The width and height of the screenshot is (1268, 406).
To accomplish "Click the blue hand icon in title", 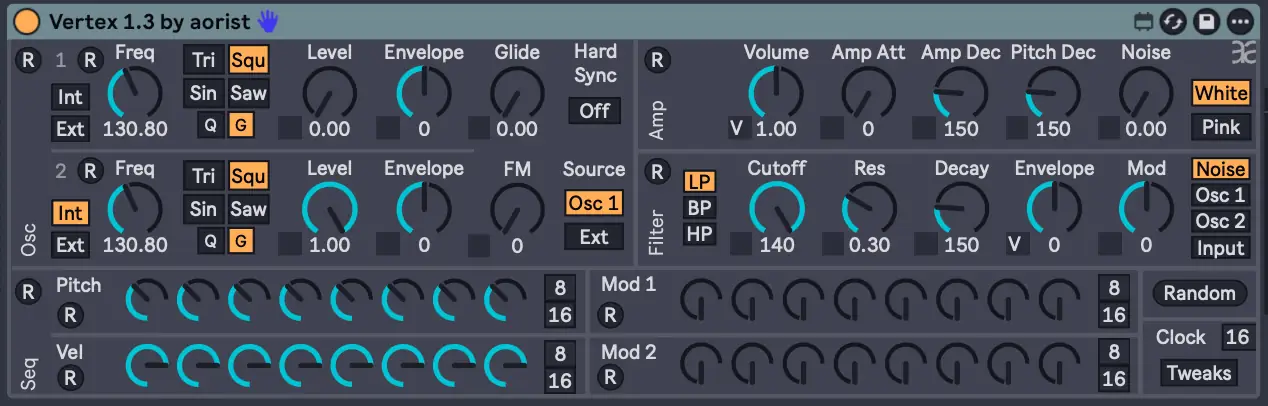I will click(268, 20).
